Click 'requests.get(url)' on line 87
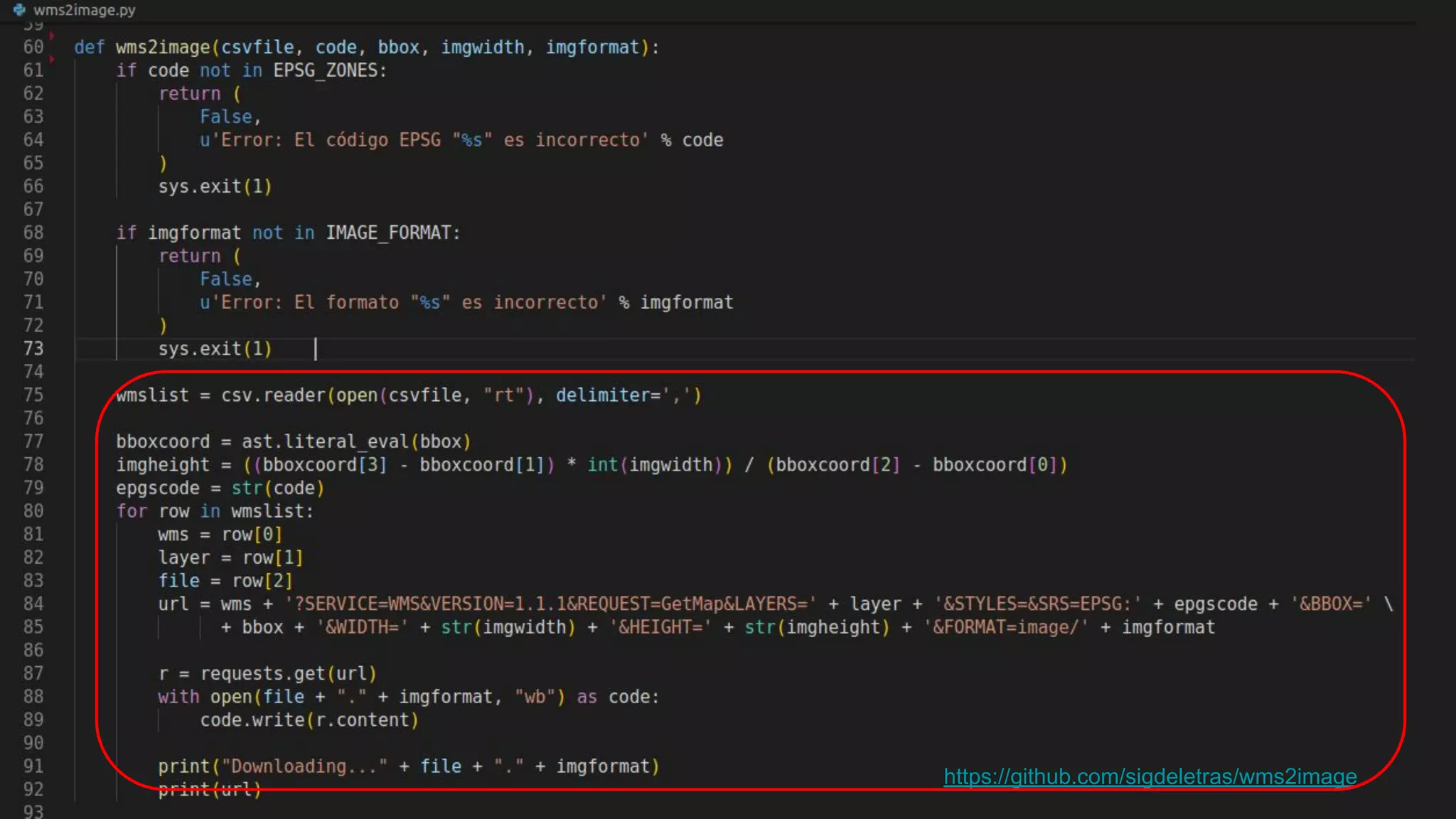Image resolution: width=1456 pixels, height=819 pixels. (x=288, y=673)
